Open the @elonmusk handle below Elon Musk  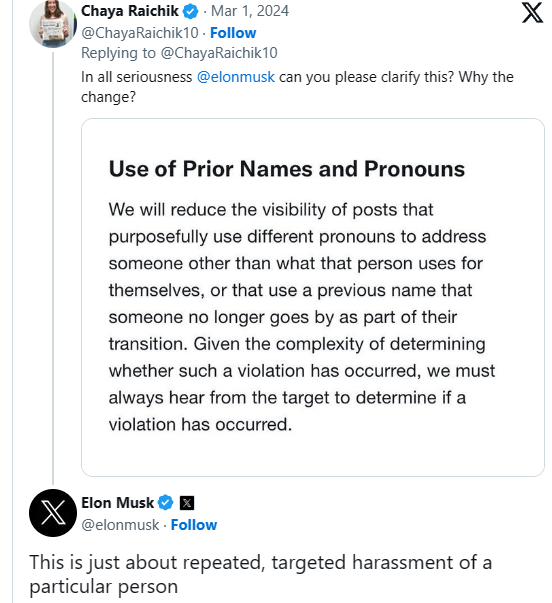tap(120, 525)
